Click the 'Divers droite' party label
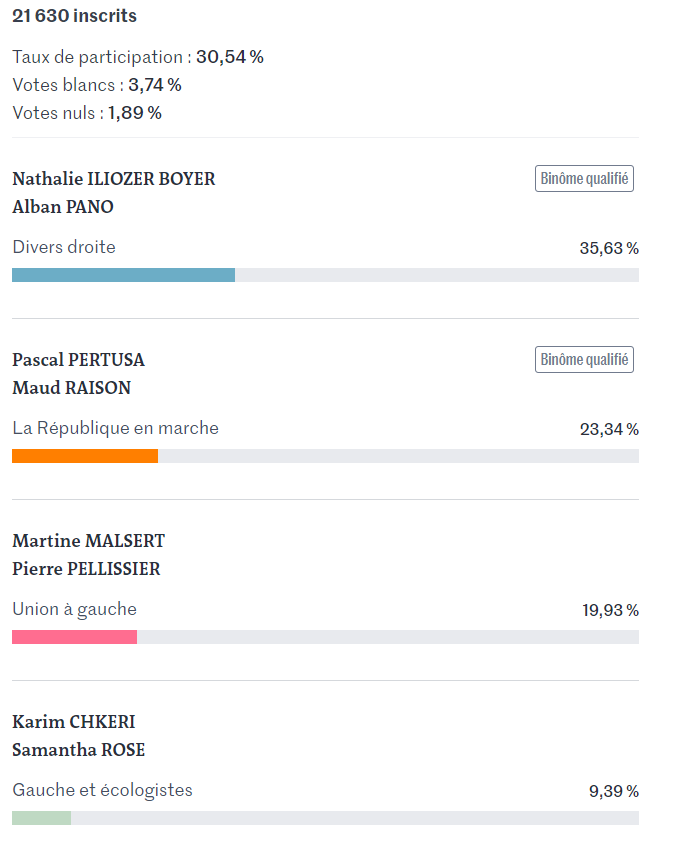The image size is (678, 853). coord(64,247)
